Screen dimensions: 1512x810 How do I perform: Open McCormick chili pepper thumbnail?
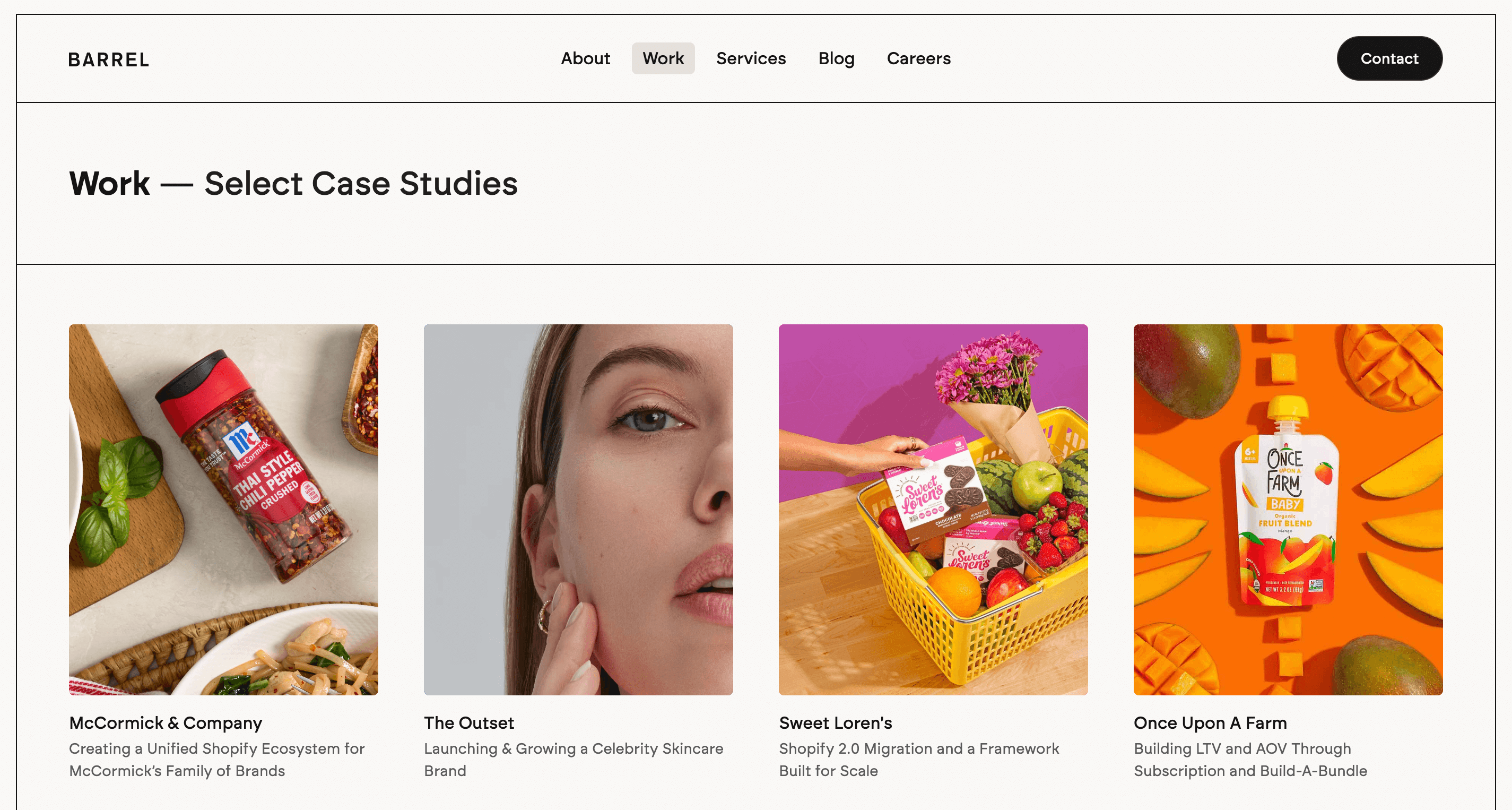click(223, 509)
